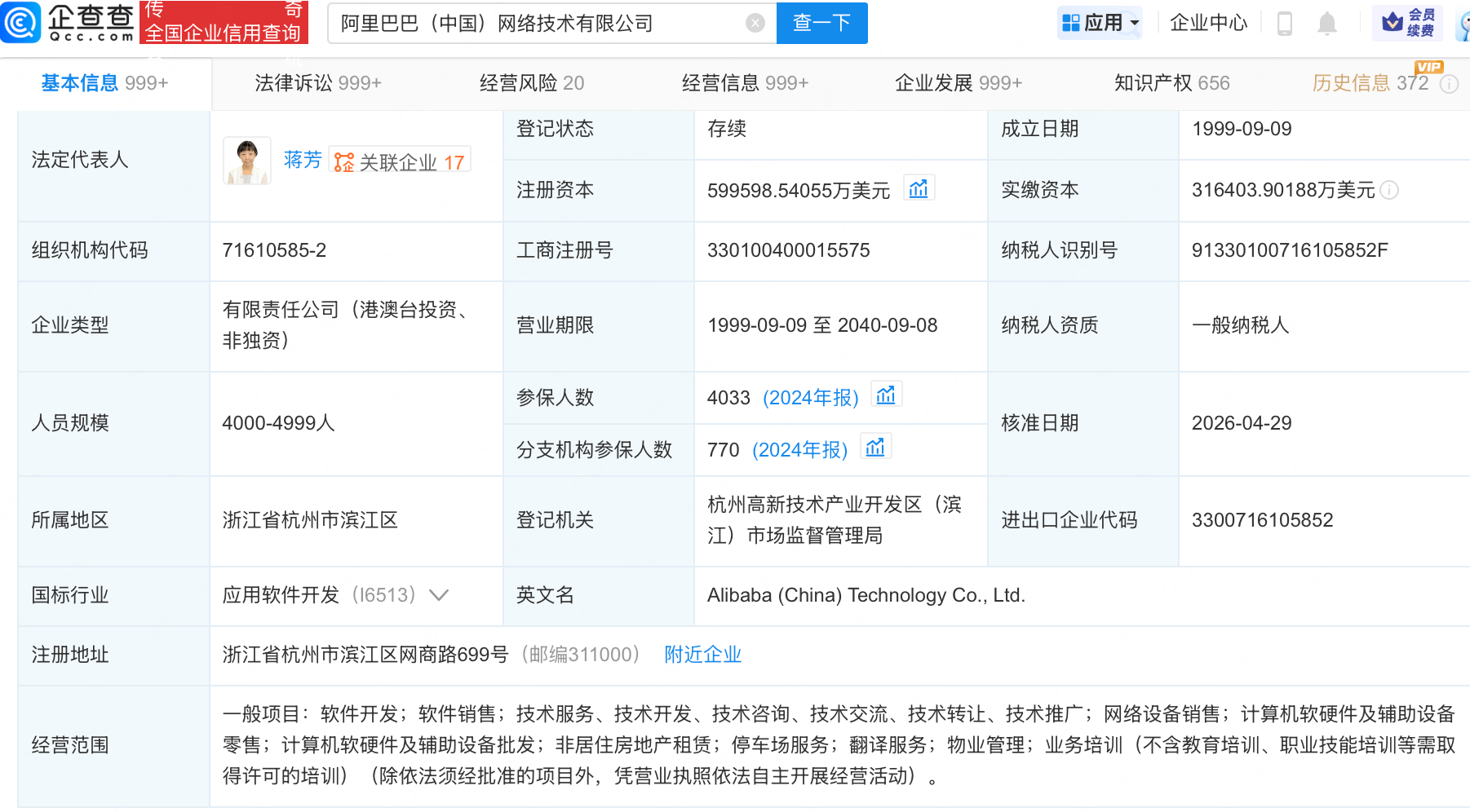Open the 经营风险 tab
This screenshot has height=812, width=1470.
tap(532, 83)
